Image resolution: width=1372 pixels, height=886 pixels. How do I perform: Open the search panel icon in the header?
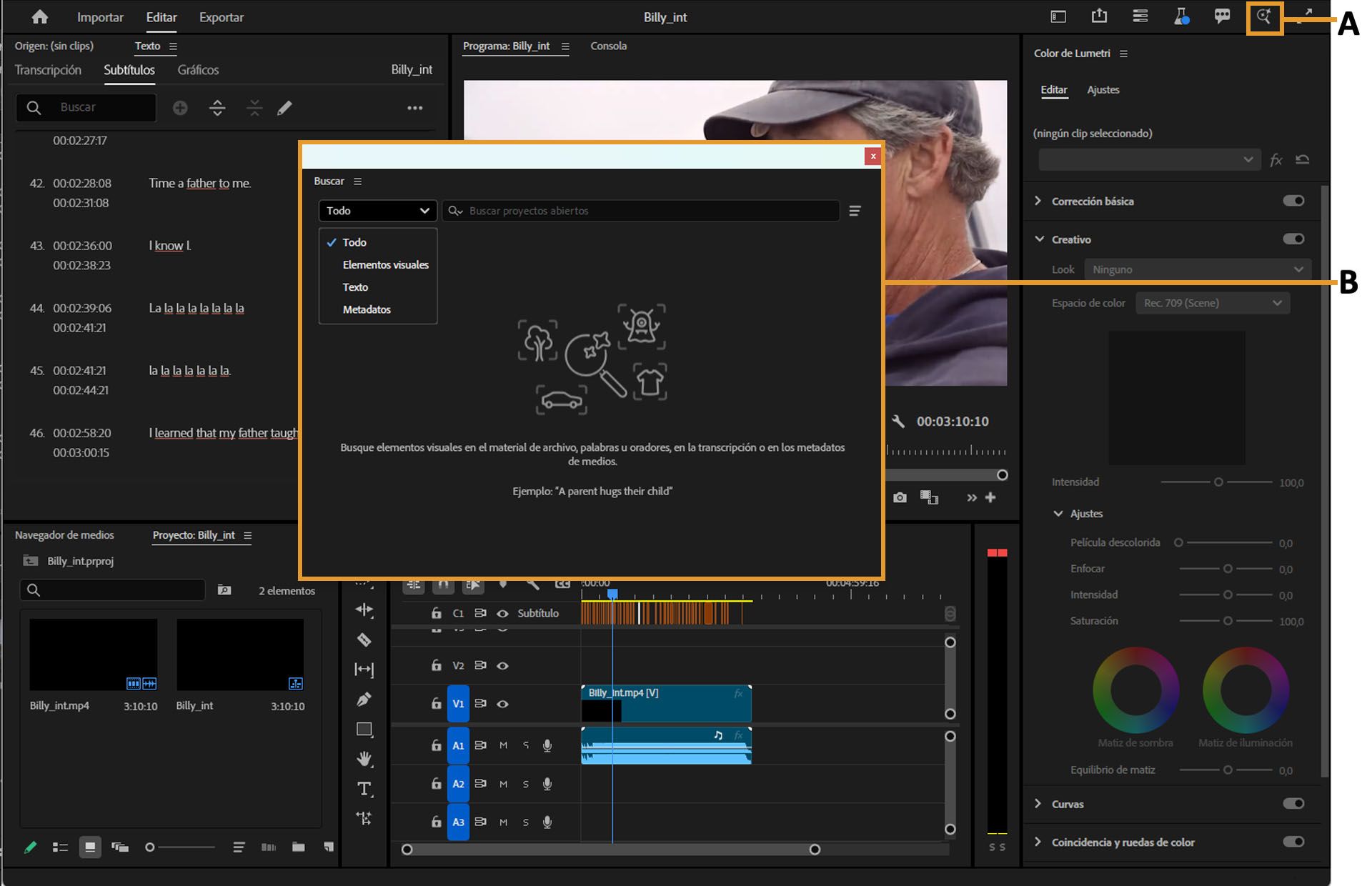(1264, 17)
